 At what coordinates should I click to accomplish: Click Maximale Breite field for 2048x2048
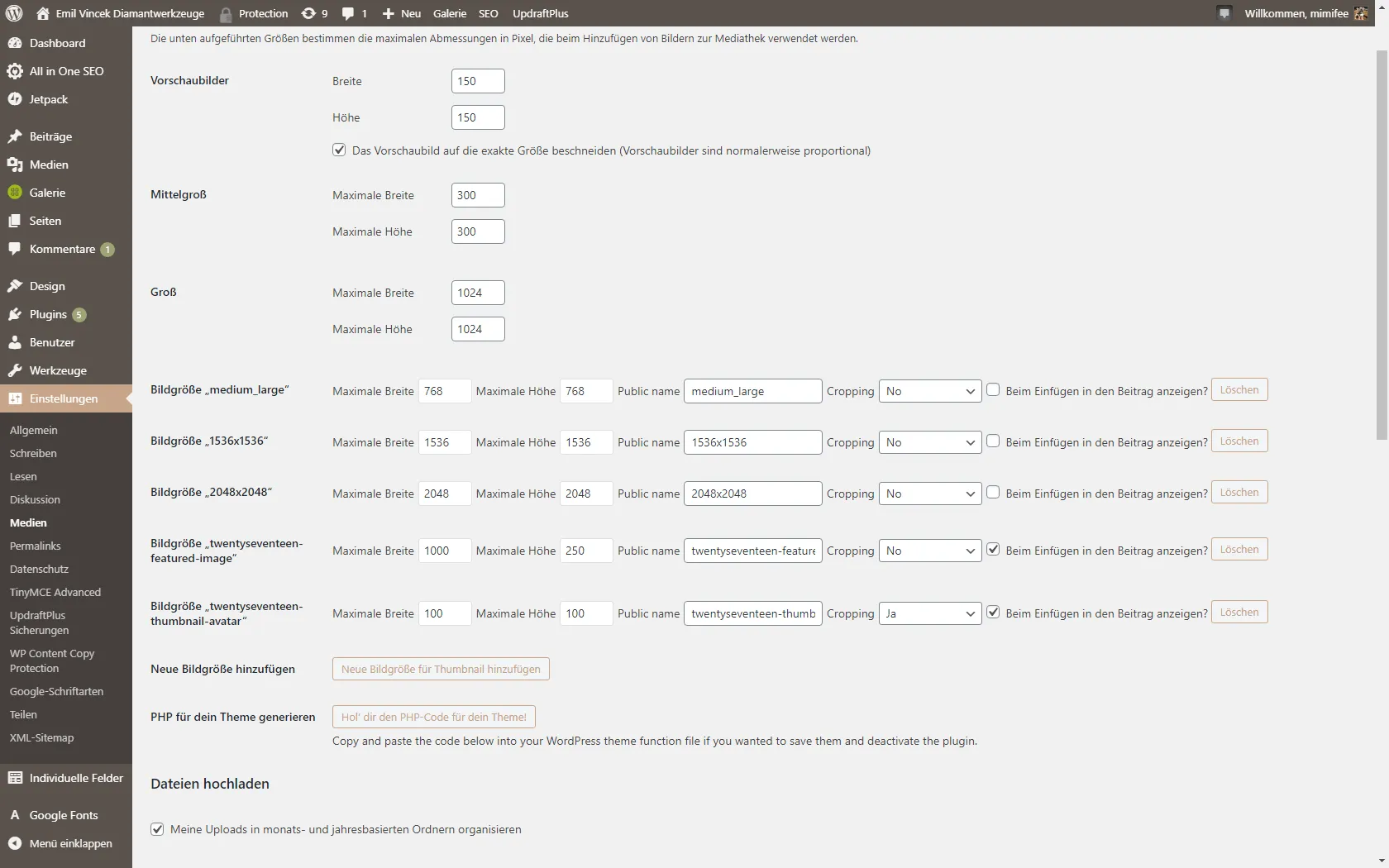445,494
